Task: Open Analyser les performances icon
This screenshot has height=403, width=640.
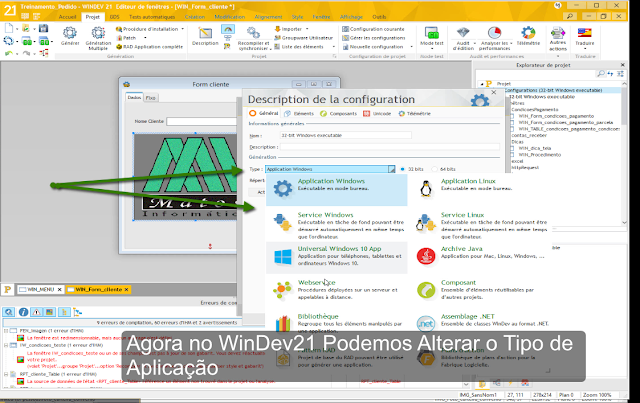Action: (494, 33)
